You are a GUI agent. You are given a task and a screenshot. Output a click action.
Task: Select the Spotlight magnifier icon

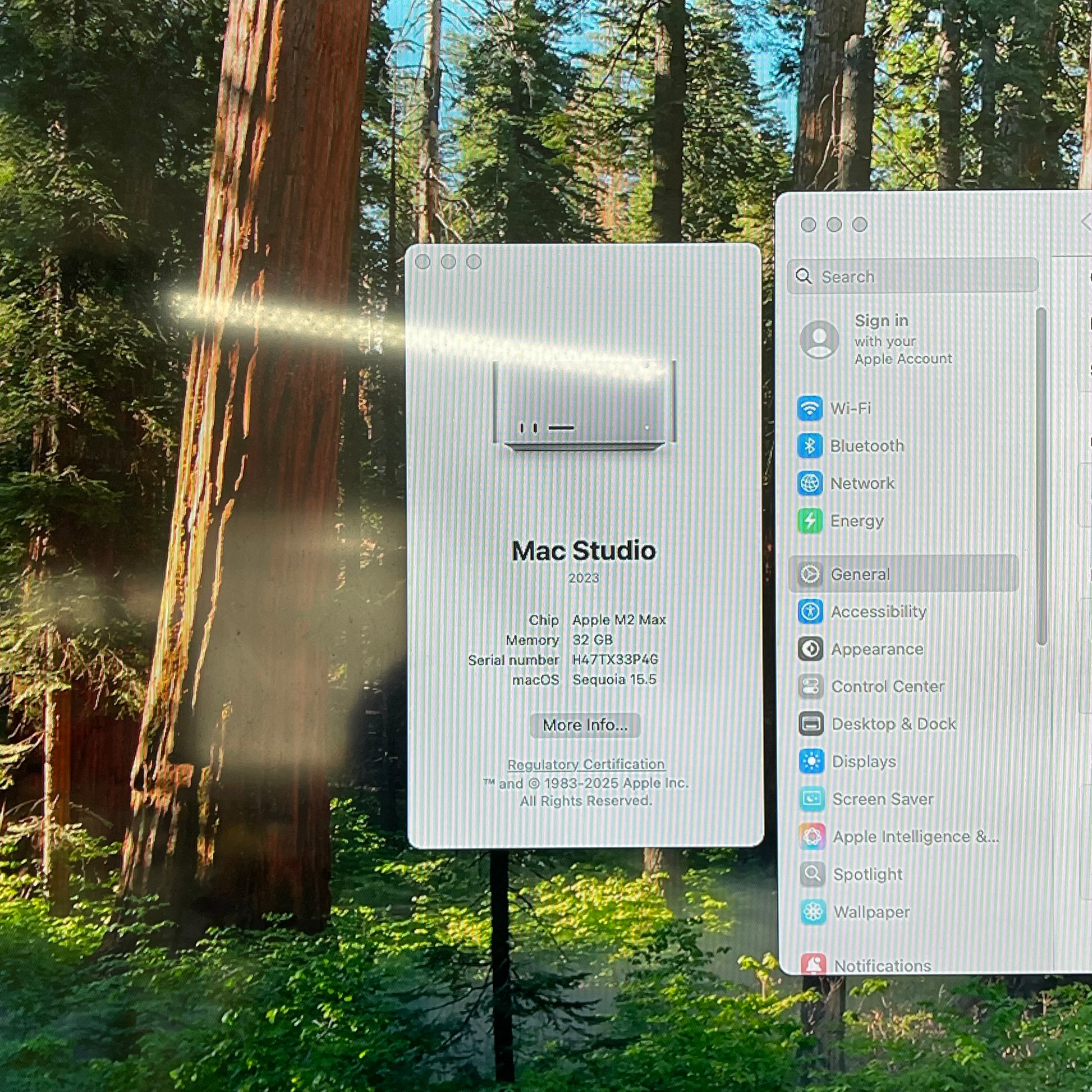[x=813, y=874]
